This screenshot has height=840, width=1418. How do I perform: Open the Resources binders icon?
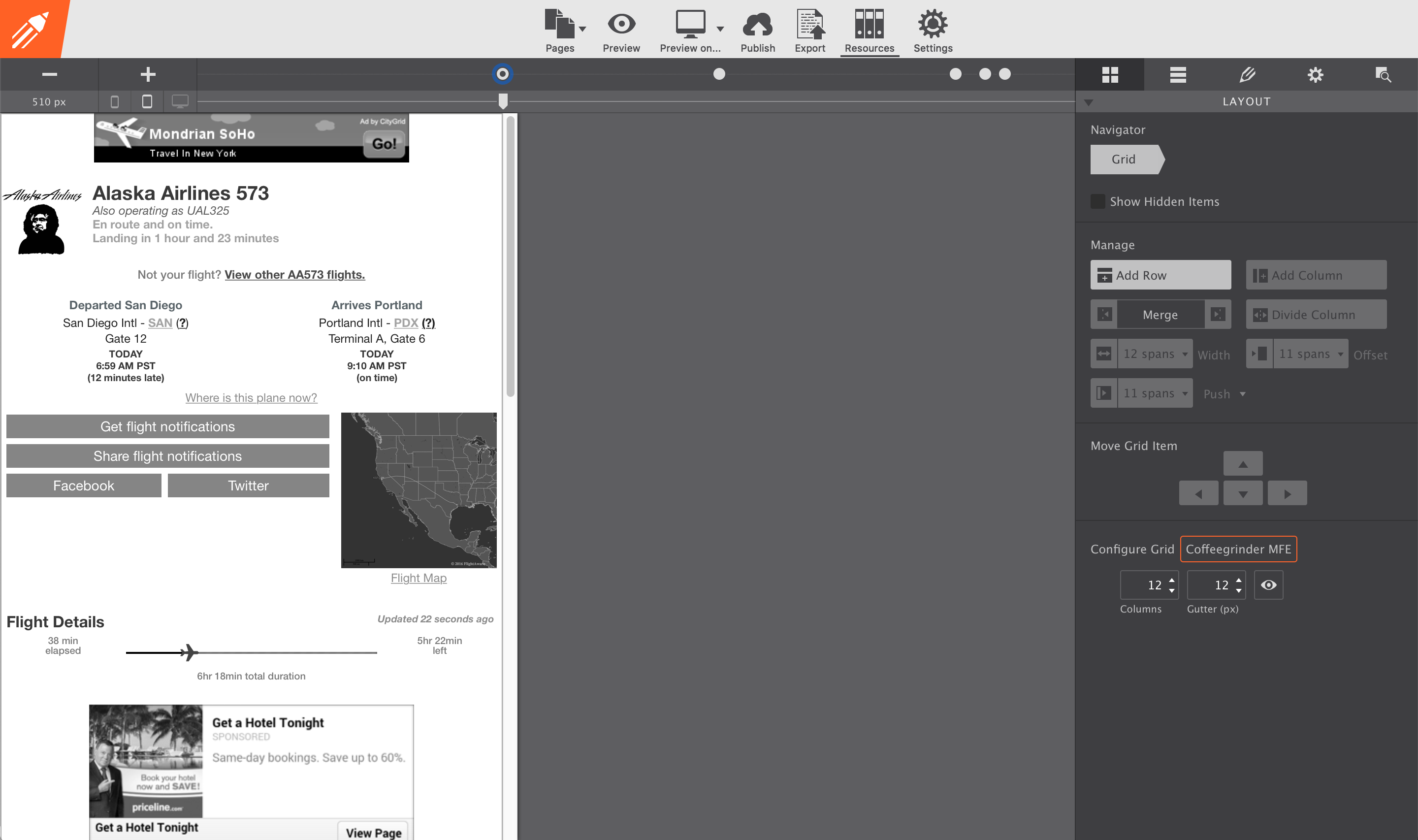[x=869, y=24]
